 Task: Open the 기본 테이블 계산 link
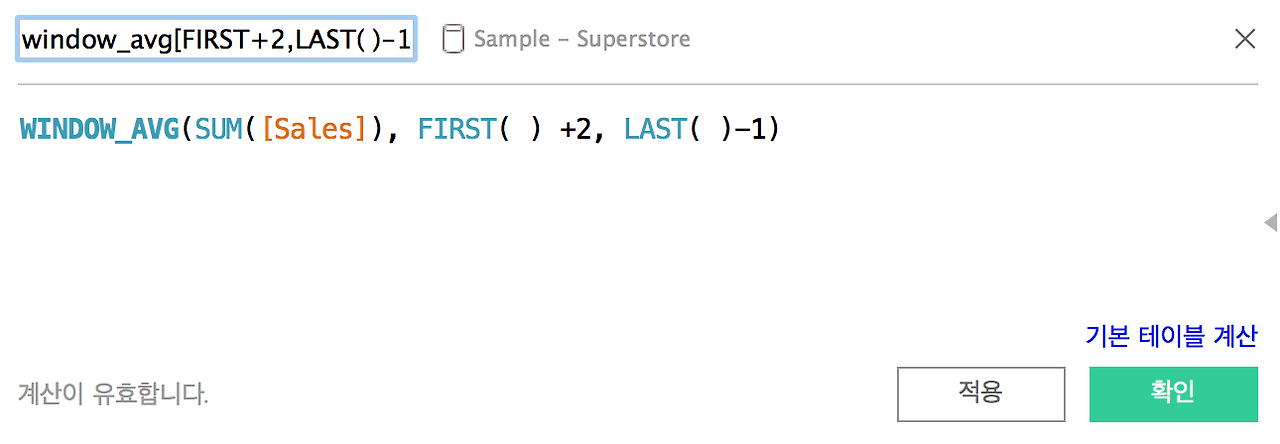point(1171,336)
